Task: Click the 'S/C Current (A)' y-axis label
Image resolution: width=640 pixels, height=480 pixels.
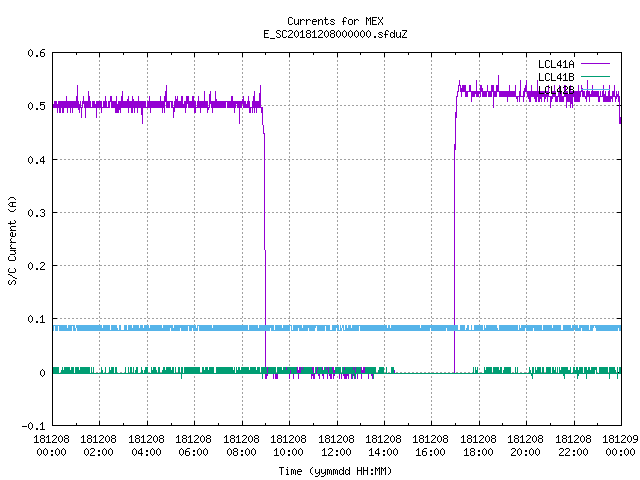Action: (12, 240)
